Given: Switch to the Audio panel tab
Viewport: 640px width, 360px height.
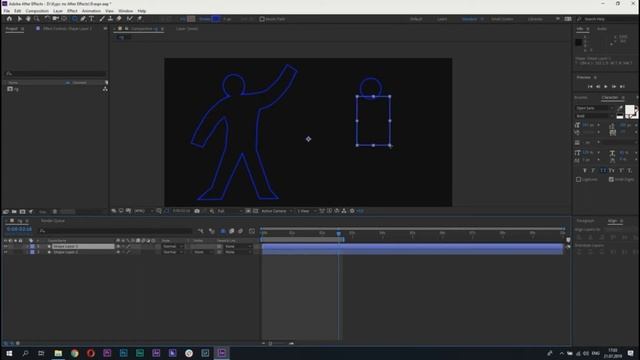Looking at the screenshot, I should pyautogui.click(x=602, y=29).
